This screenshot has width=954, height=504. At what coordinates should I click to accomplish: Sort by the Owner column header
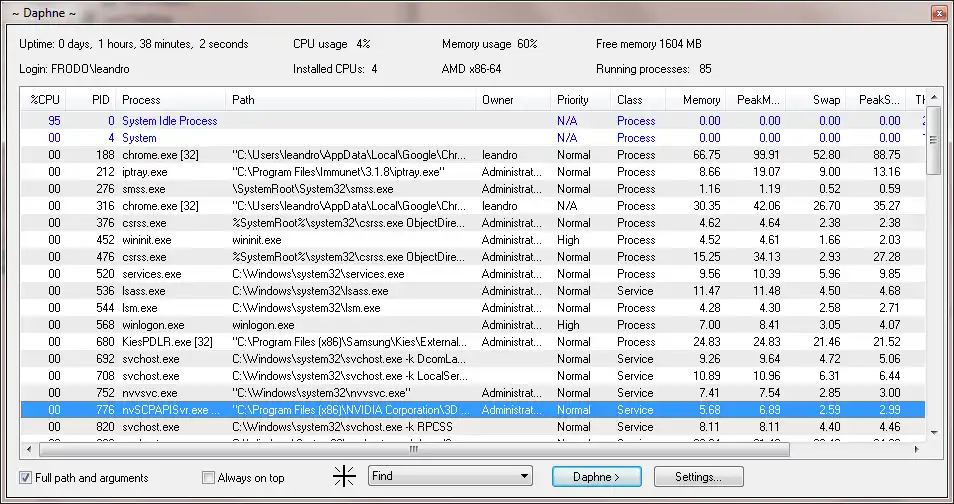(513, 100)
